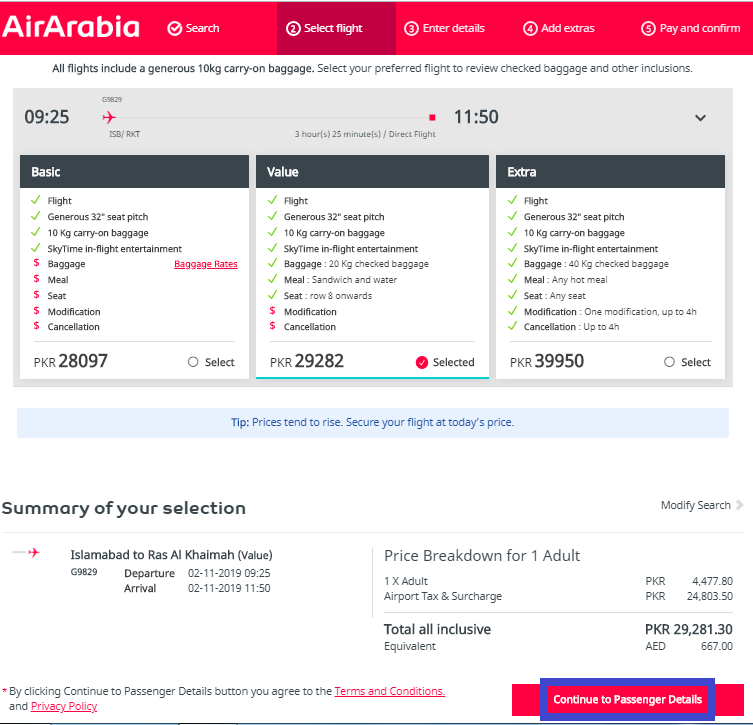Screen dimensions: 753x725
Task: Click the Basic fare header
Action: point(134,171)
